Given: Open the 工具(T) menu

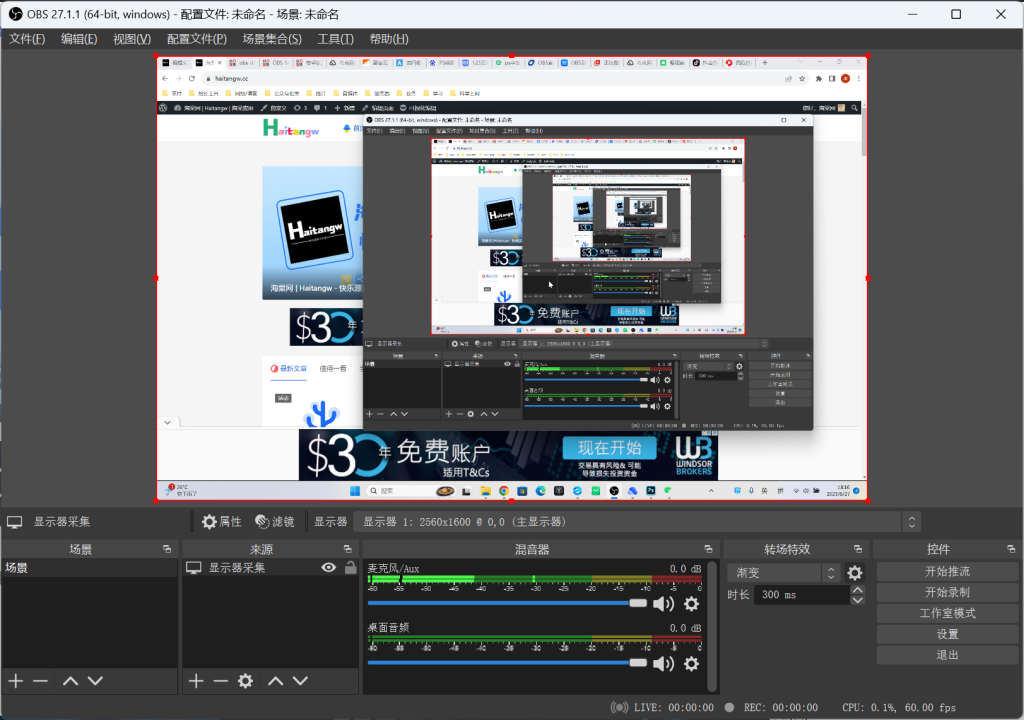Looking at the screenshot, I should (x=335, y=39).
